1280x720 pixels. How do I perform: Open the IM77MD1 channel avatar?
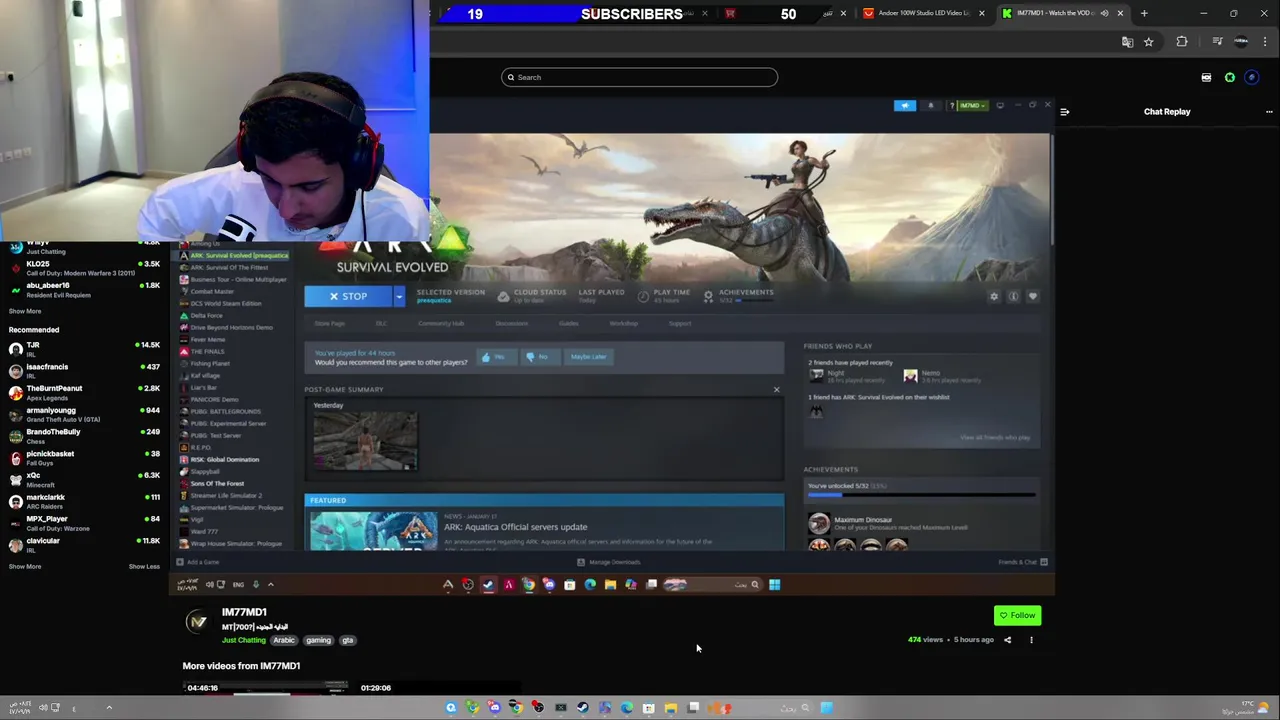198,623
